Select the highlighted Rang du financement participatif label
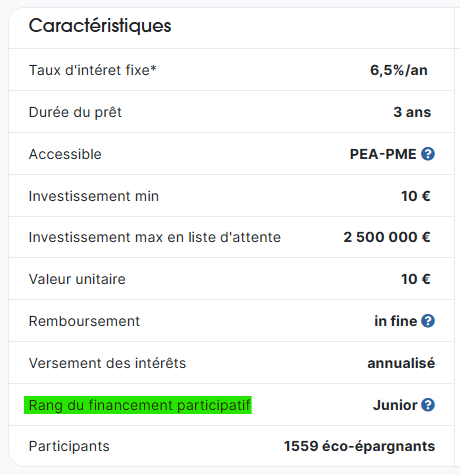This screenshot has width=460, height=475. 138,405
